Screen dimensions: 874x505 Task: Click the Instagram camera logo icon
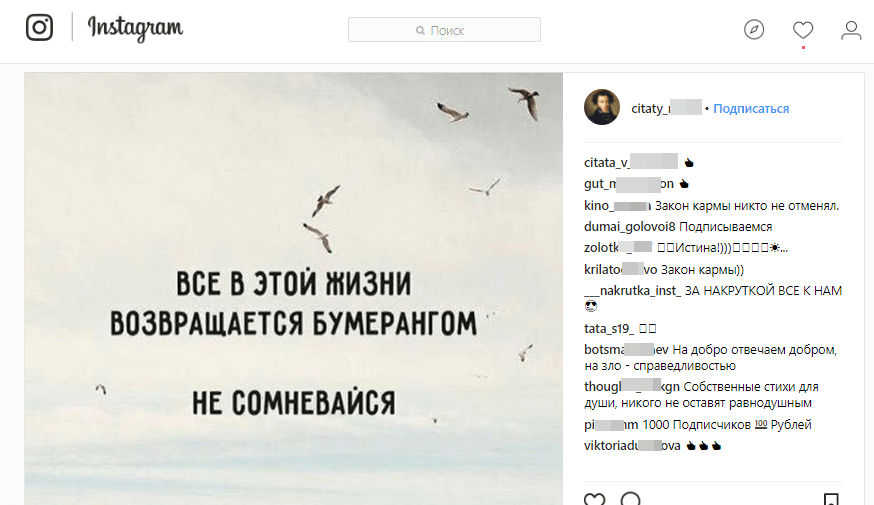coord(40,27)
